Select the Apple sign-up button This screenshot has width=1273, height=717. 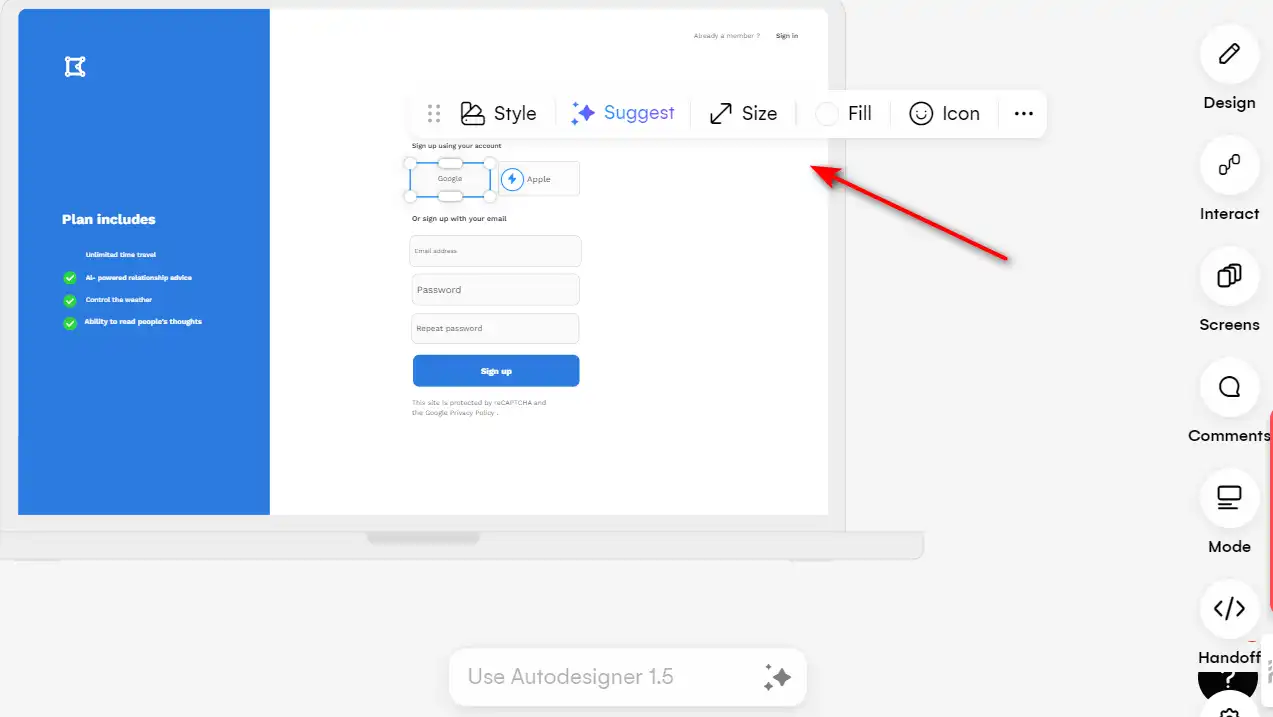coord(539,179)
